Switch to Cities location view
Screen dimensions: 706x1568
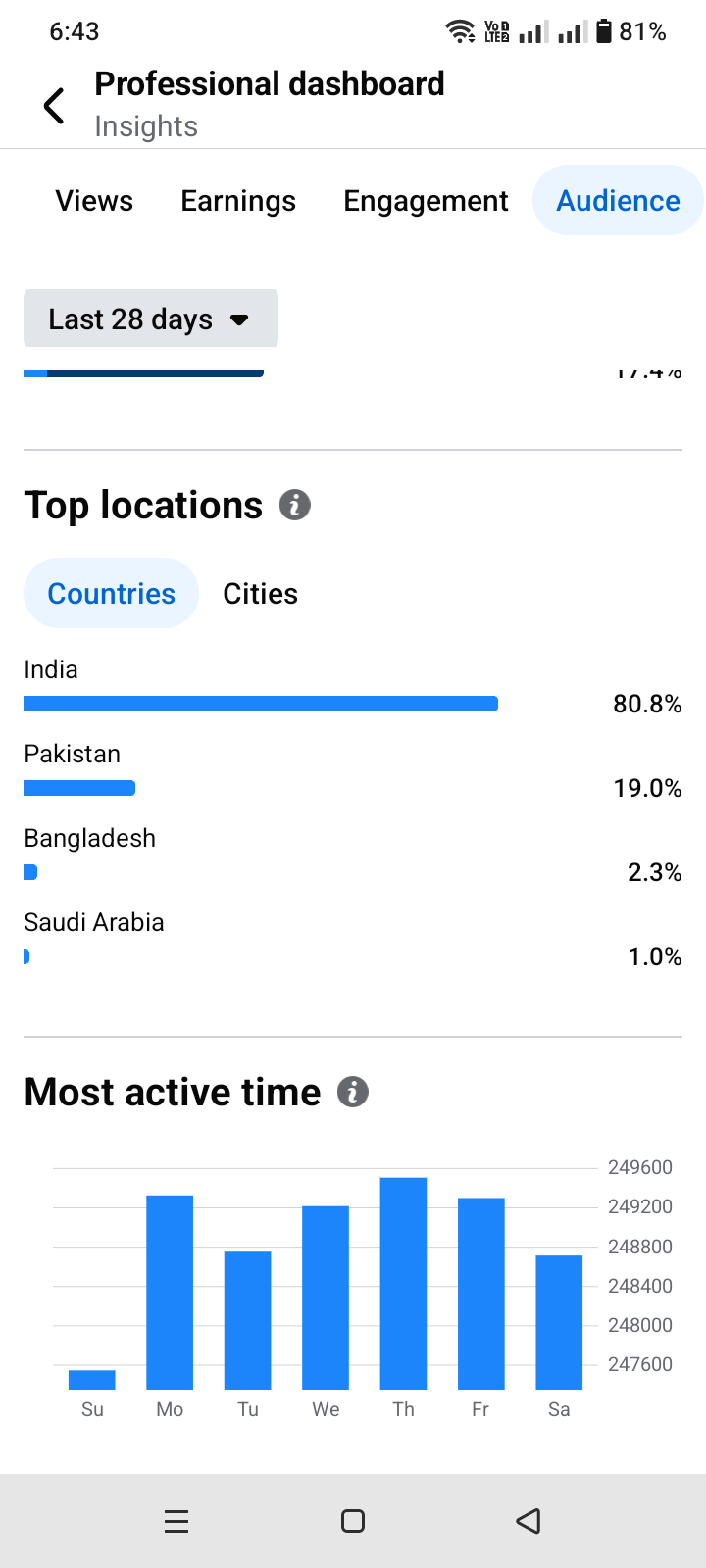pos(260,594)
